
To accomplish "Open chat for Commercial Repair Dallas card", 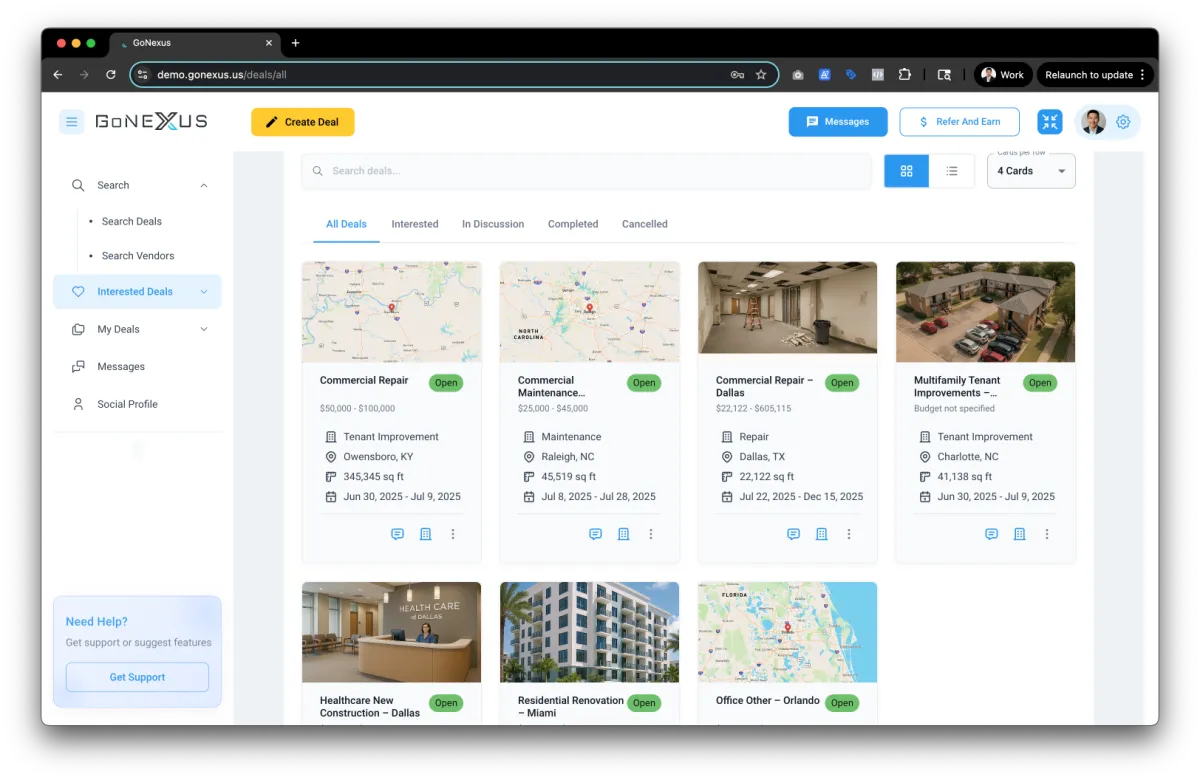I will click(793, 534).
